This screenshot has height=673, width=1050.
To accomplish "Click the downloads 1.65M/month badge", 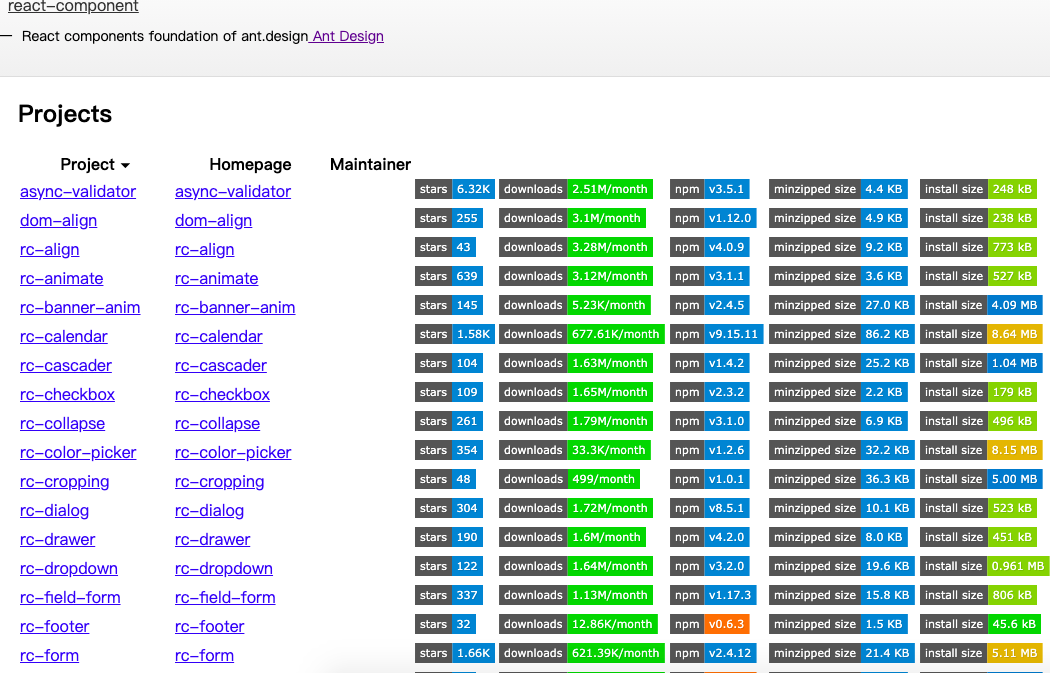I will pos(575,392).
